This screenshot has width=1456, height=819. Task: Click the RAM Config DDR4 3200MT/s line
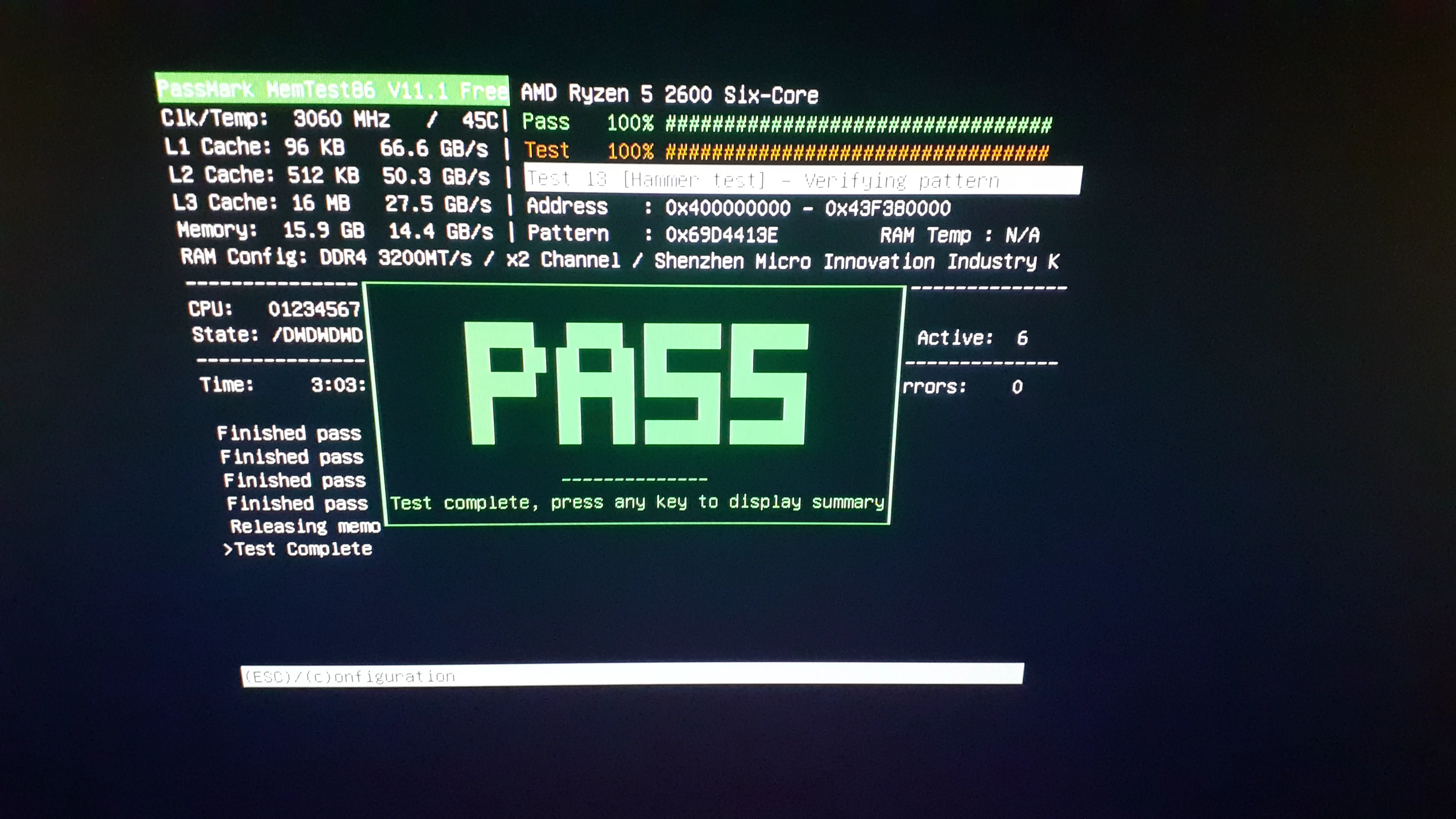coord(620,260)
